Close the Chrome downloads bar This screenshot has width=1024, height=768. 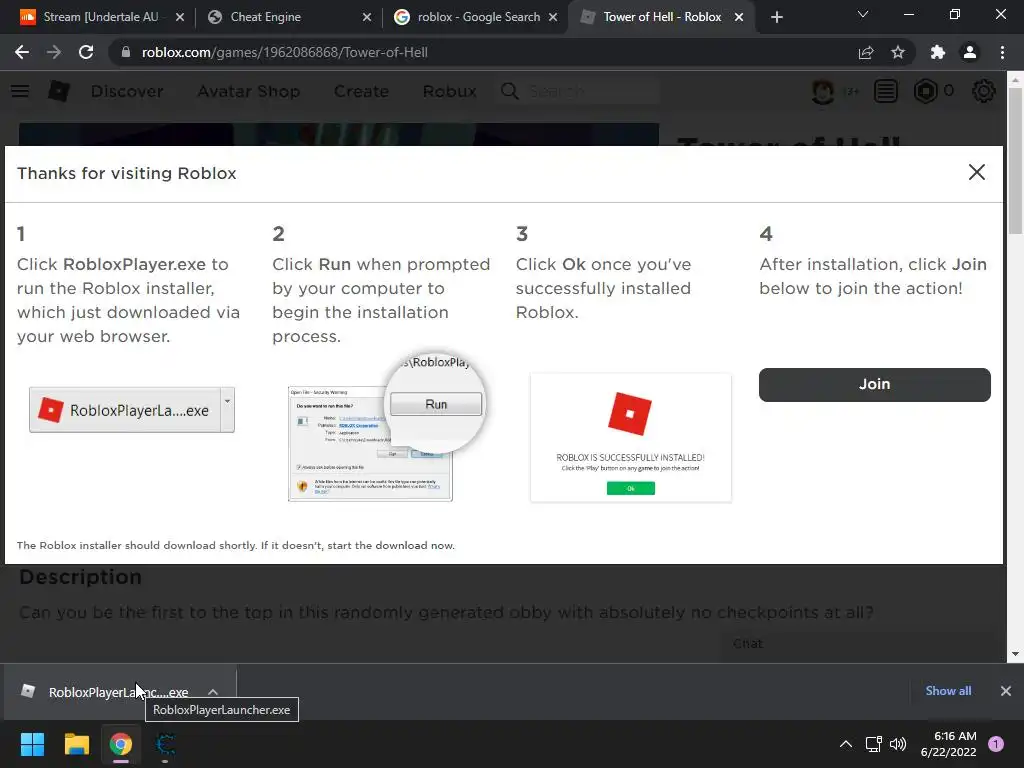tap(1006, 691)
